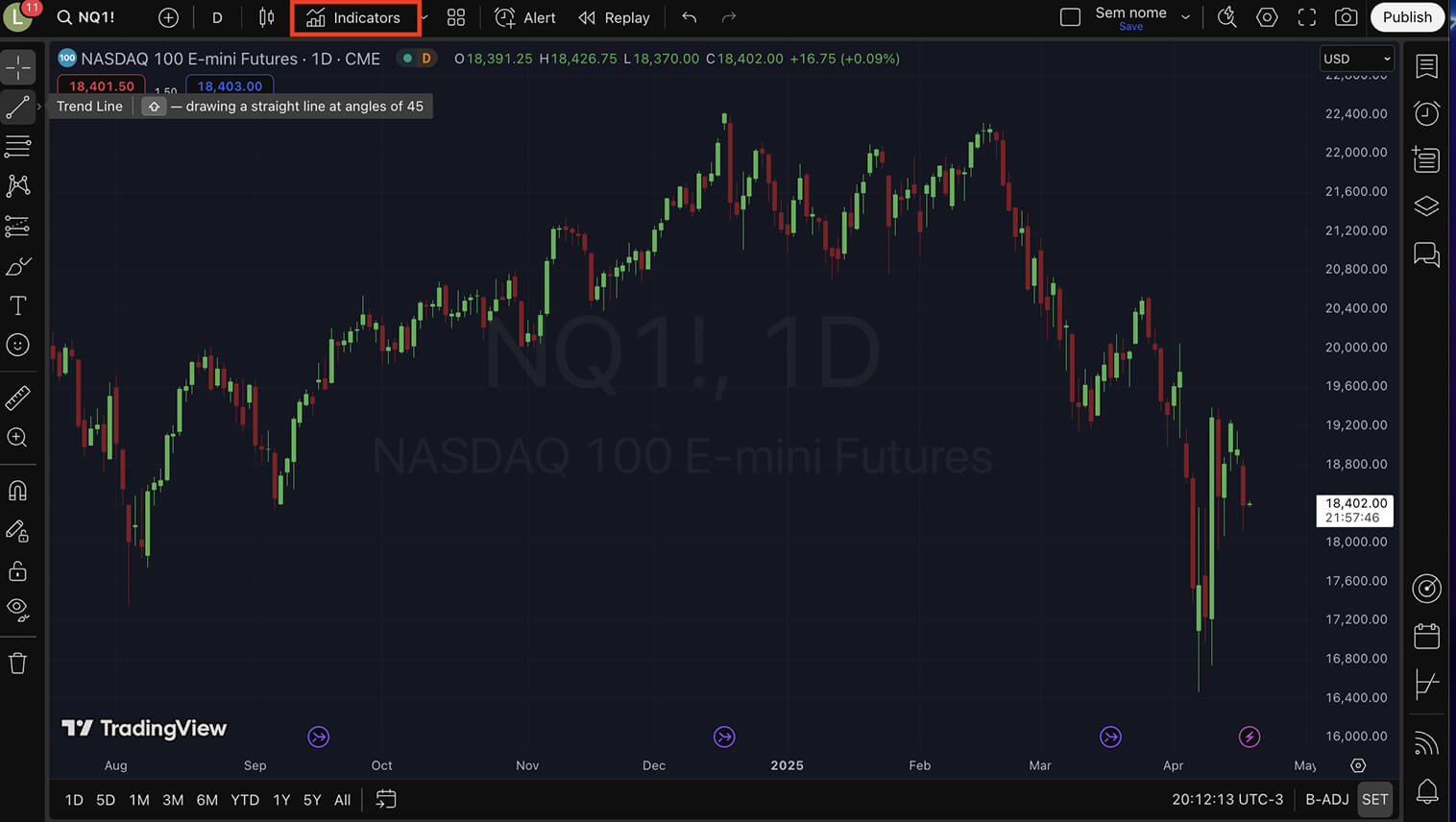Open the layout setup square icon
Screen dimensions: 1456x822
click(1070, 17)
